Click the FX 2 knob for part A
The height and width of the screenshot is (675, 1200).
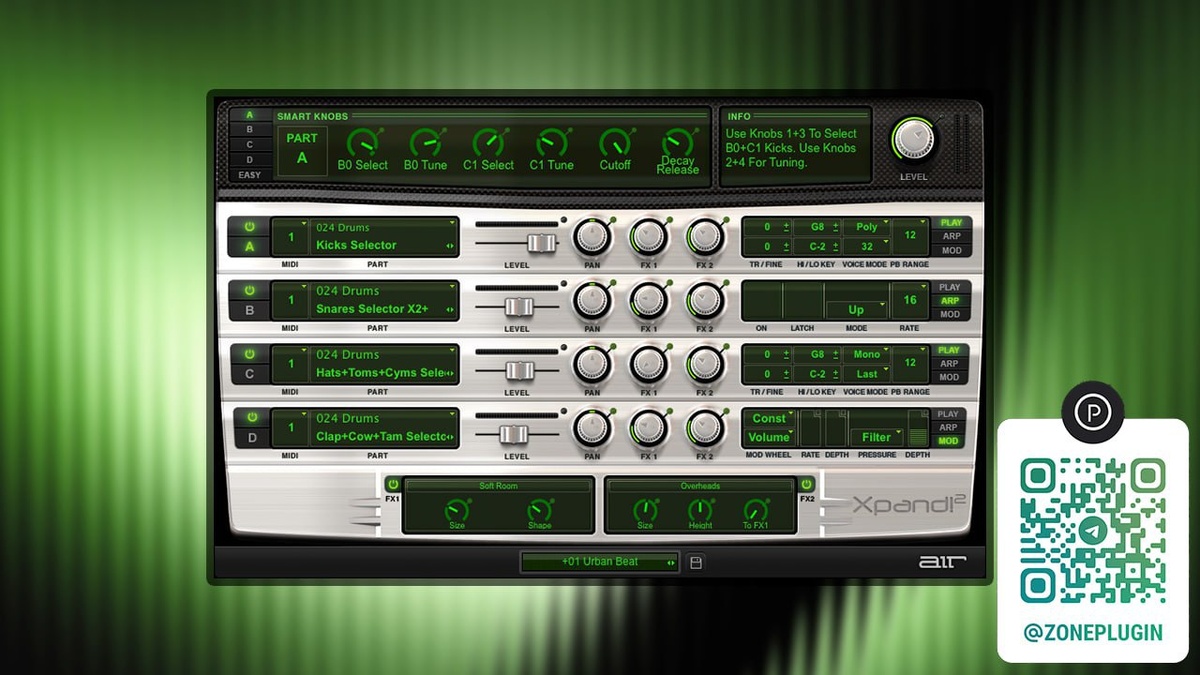coord(704,238)
